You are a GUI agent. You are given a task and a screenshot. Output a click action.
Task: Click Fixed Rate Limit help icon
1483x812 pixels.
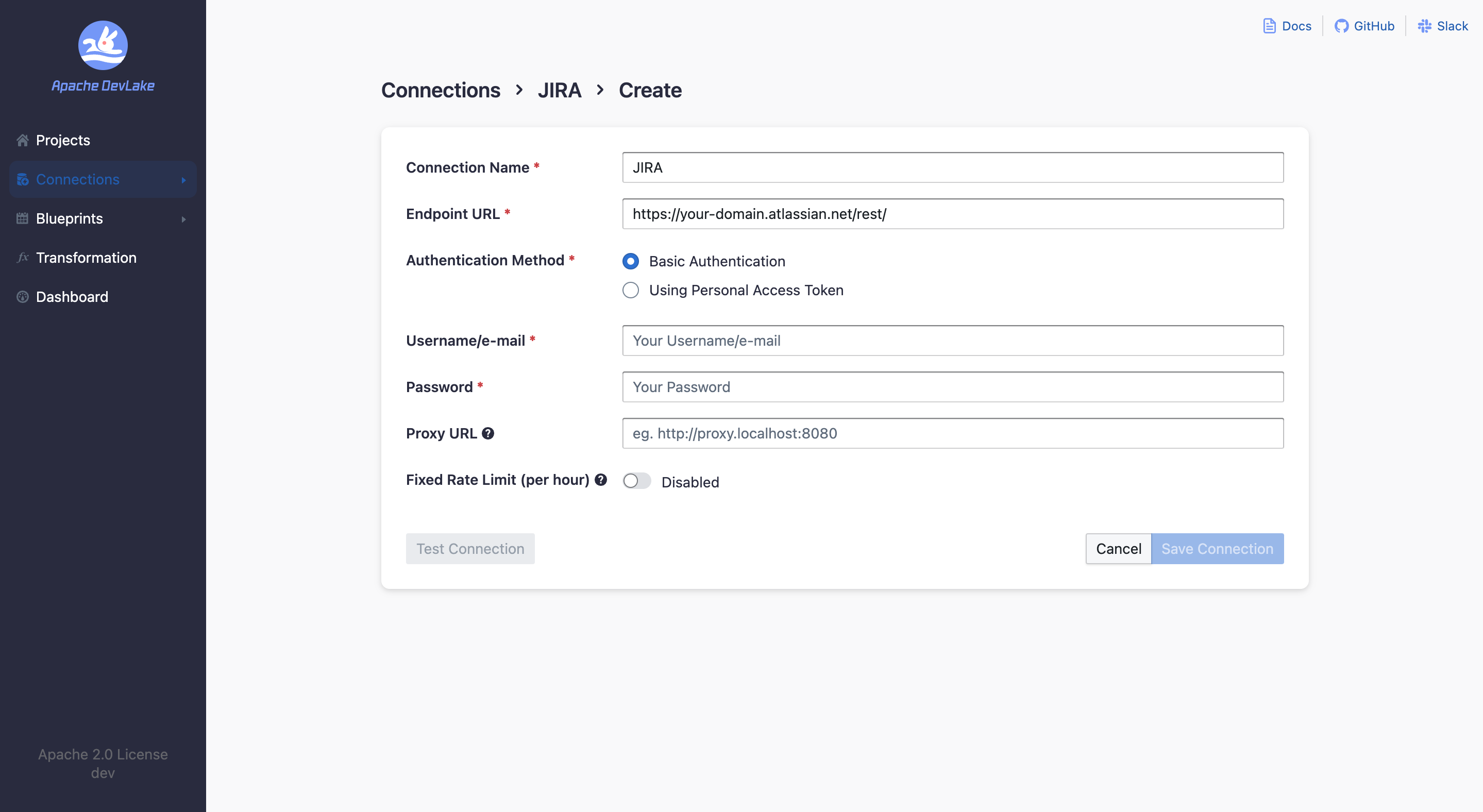point(600,480)
